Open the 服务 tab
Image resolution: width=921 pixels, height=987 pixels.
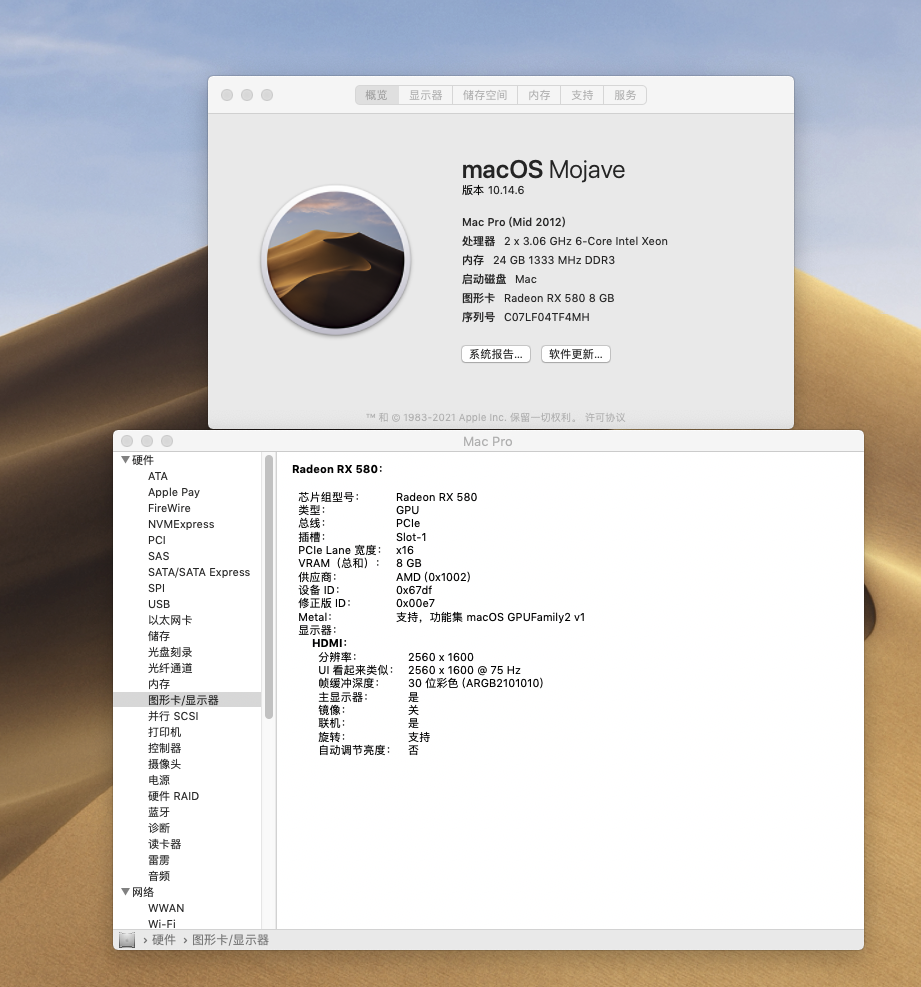(625, 95)
